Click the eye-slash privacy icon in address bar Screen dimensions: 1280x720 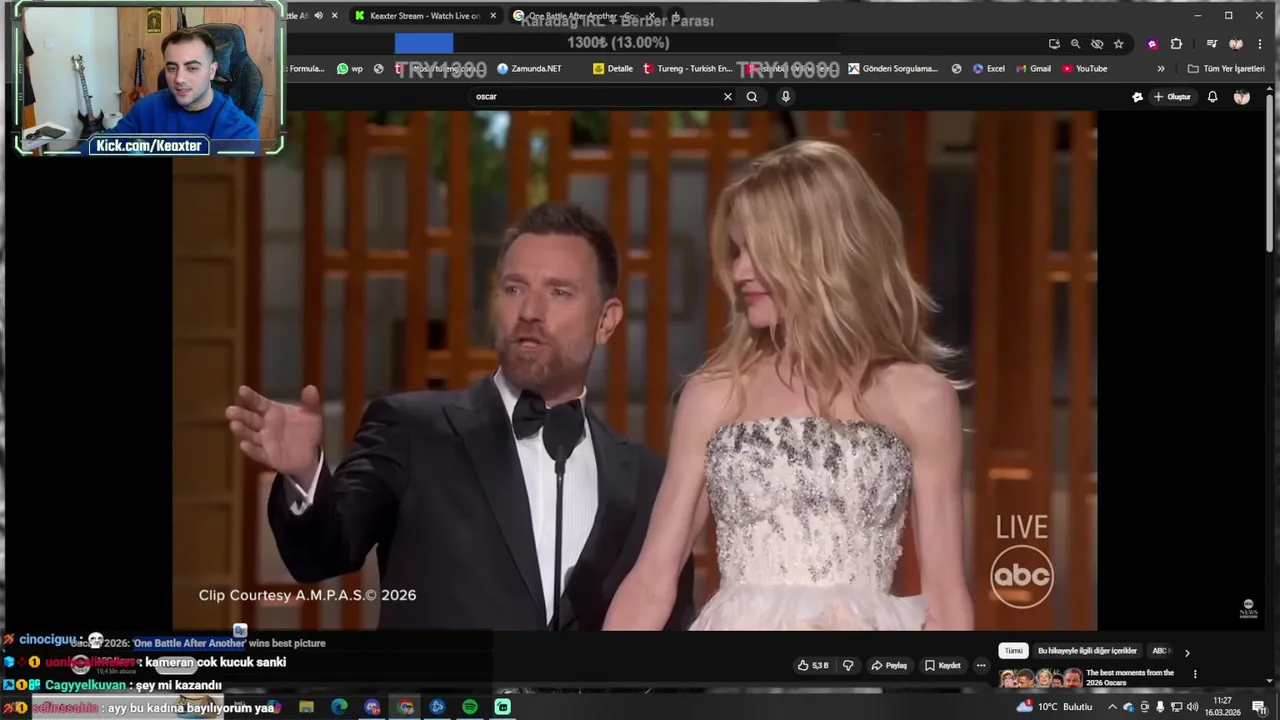tap(1097, 44)
